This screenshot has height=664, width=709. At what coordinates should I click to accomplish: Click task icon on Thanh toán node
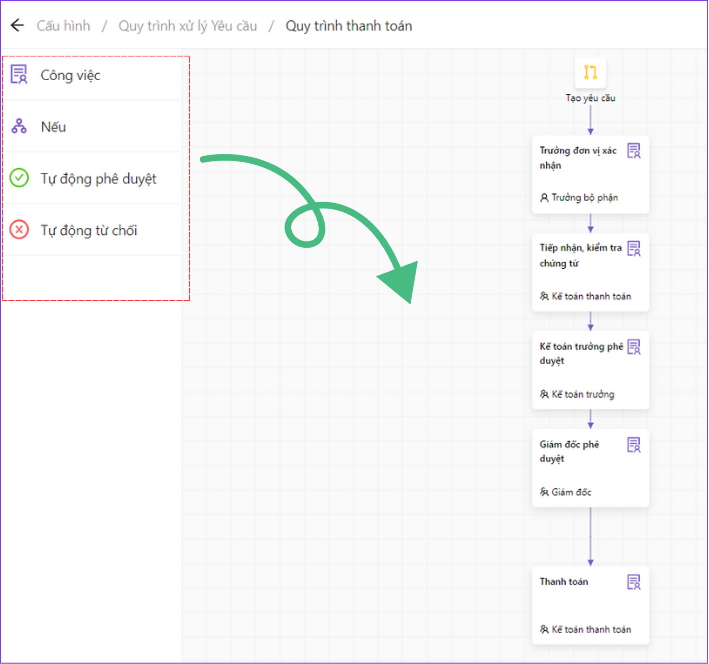[634, 582]
